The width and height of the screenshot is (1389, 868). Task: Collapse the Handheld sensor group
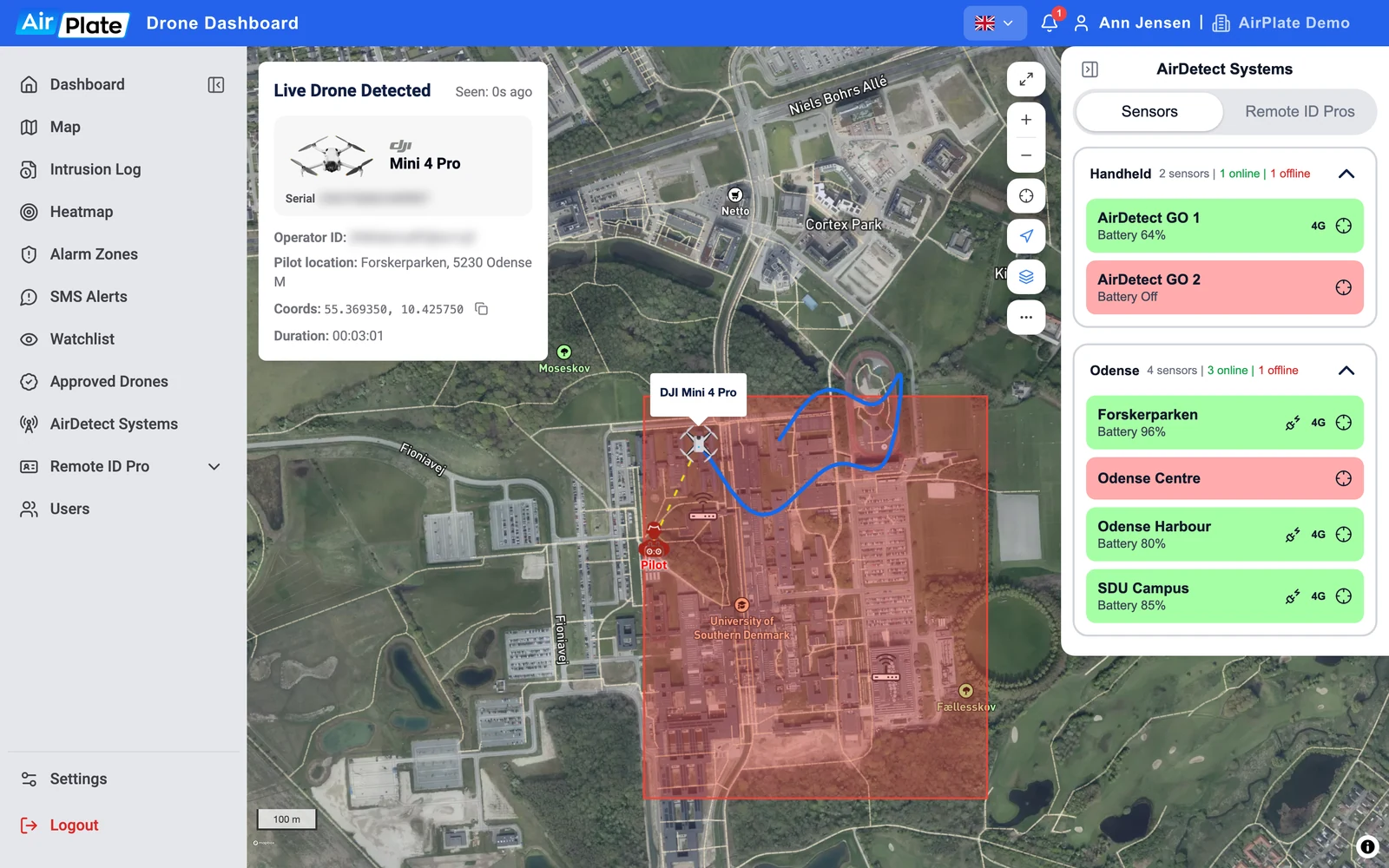(1346, 174)
